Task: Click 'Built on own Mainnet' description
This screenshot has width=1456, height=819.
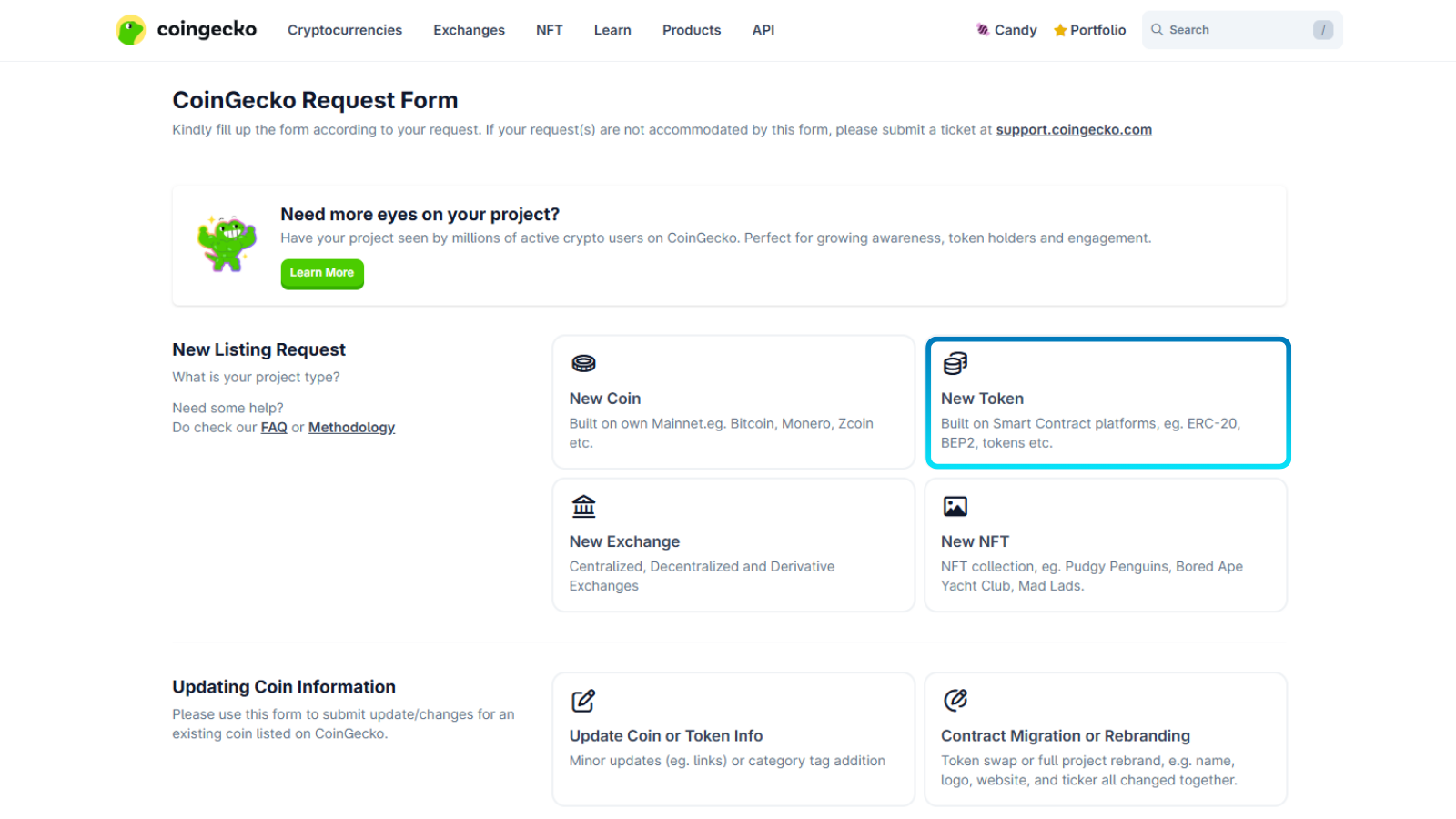Action: tap(722, 433)
